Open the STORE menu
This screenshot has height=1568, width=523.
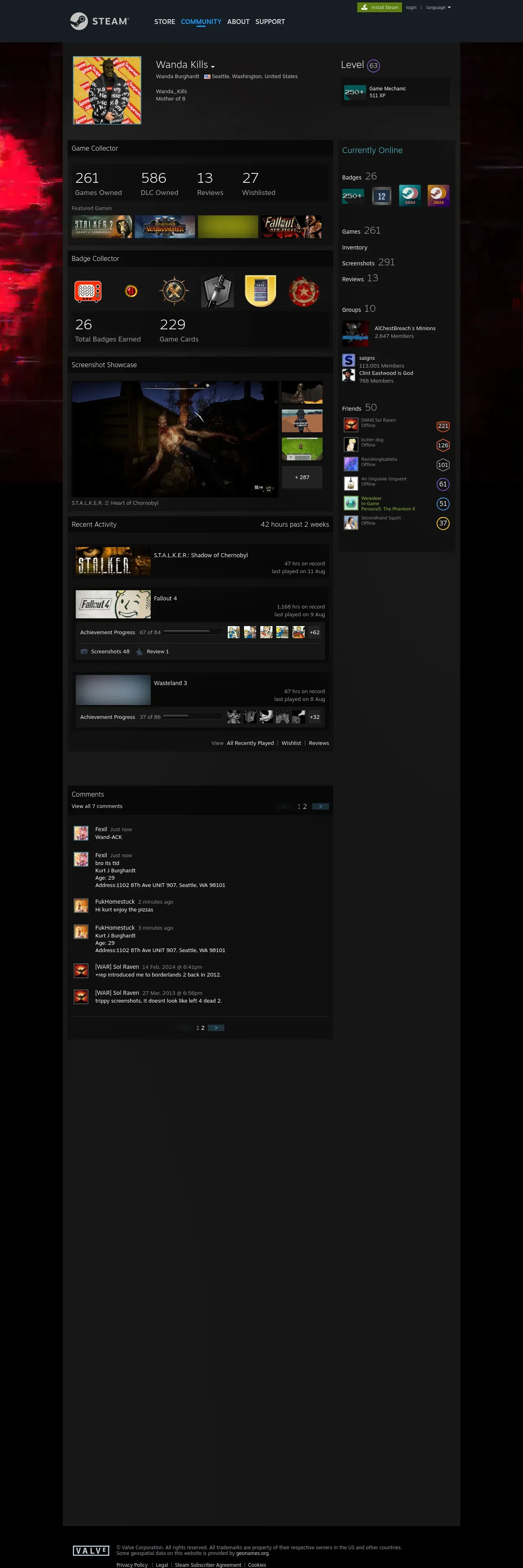165,21
